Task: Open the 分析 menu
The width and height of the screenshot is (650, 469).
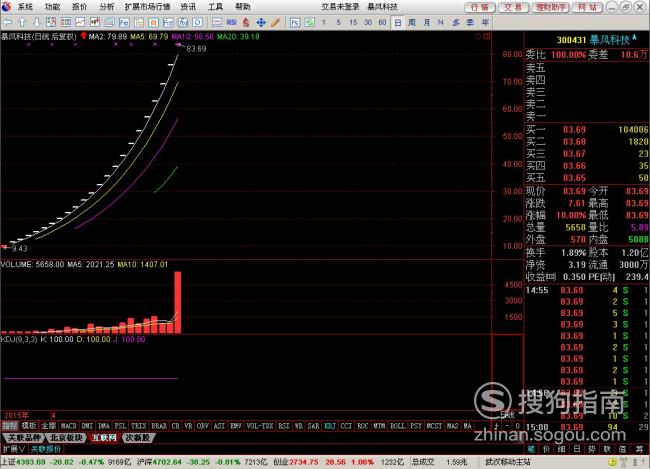Action: point(107,7)
